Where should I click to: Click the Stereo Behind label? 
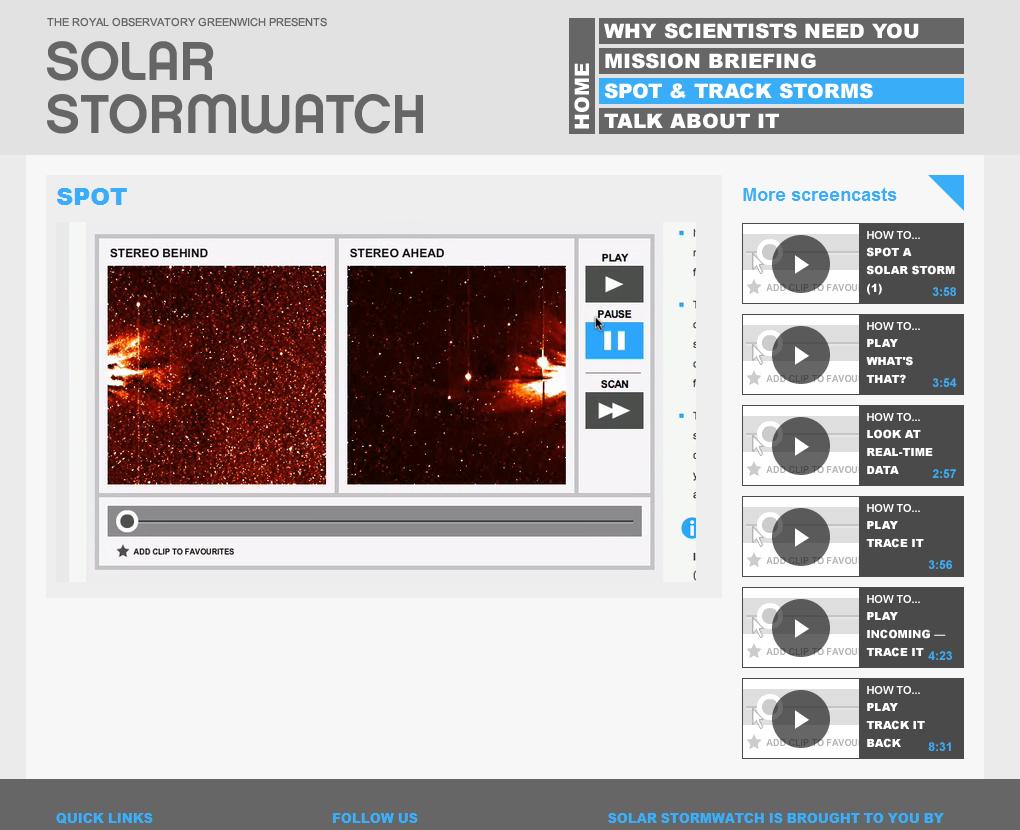pos(159,253)
